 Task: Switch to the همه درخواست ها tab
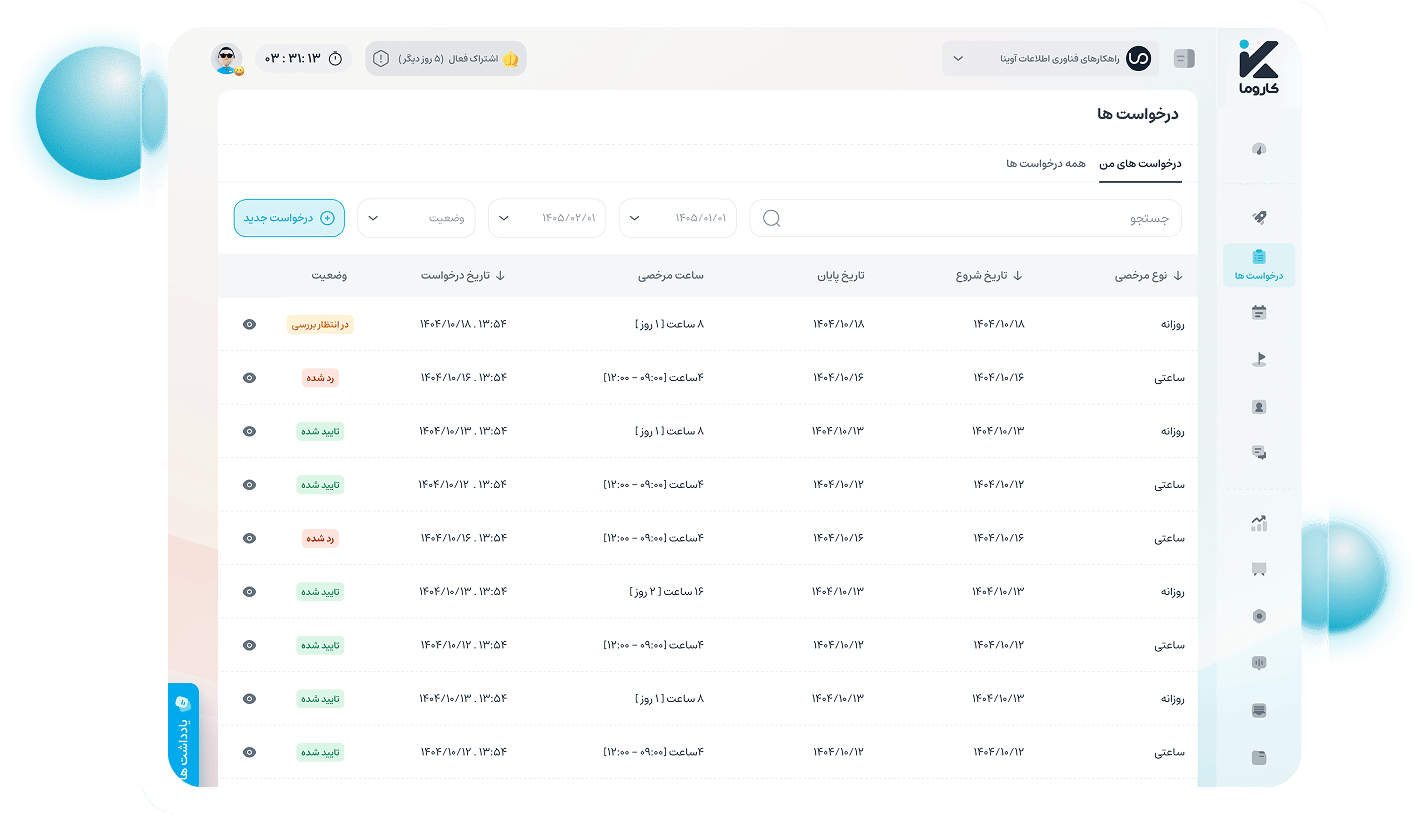click(1046, 163)
